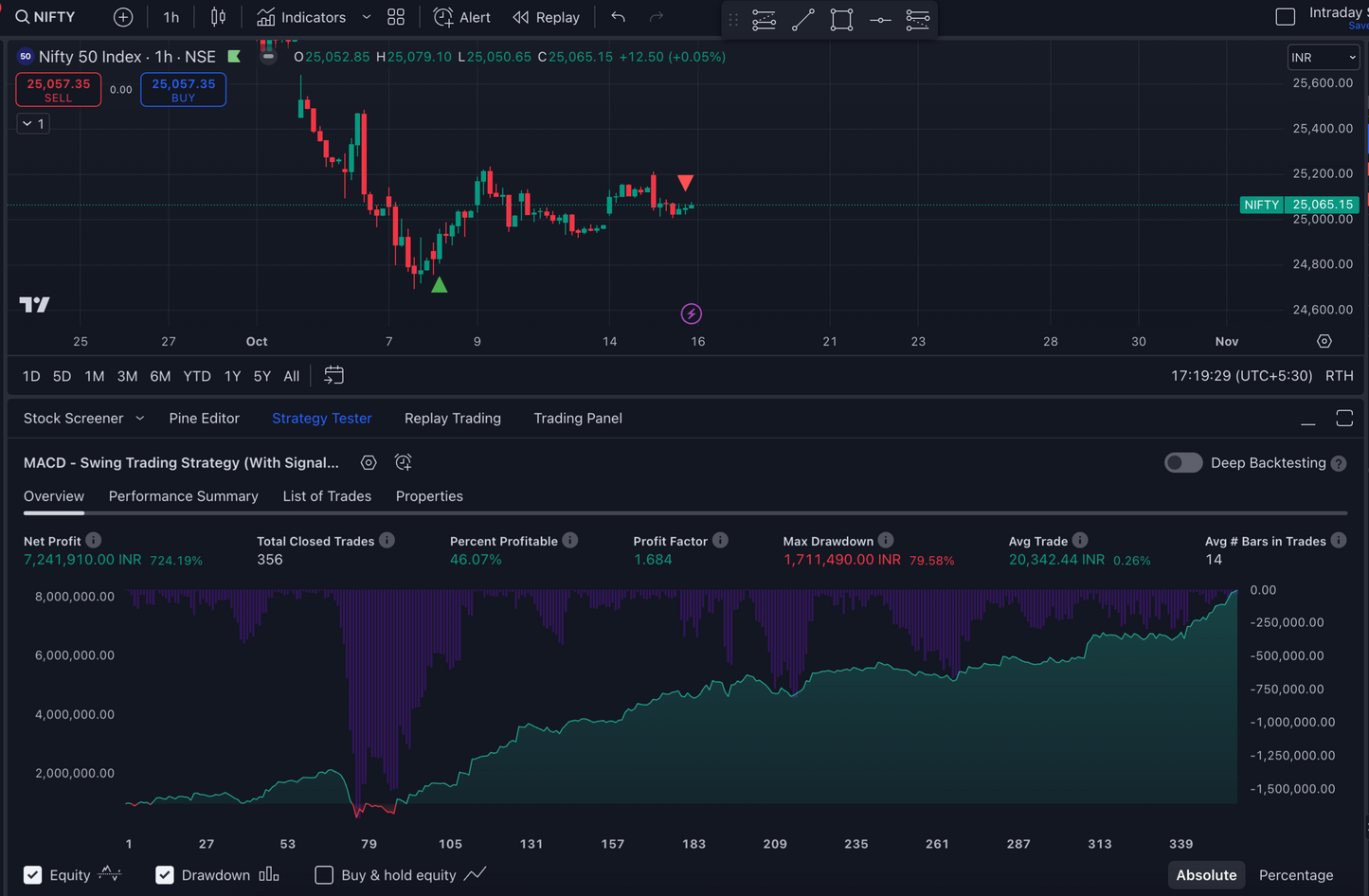Viewport: 1369px width, 896px height.
Task: Select the horizontal-lines drawing tool on the floating toolbar
Action: (764, 20)
